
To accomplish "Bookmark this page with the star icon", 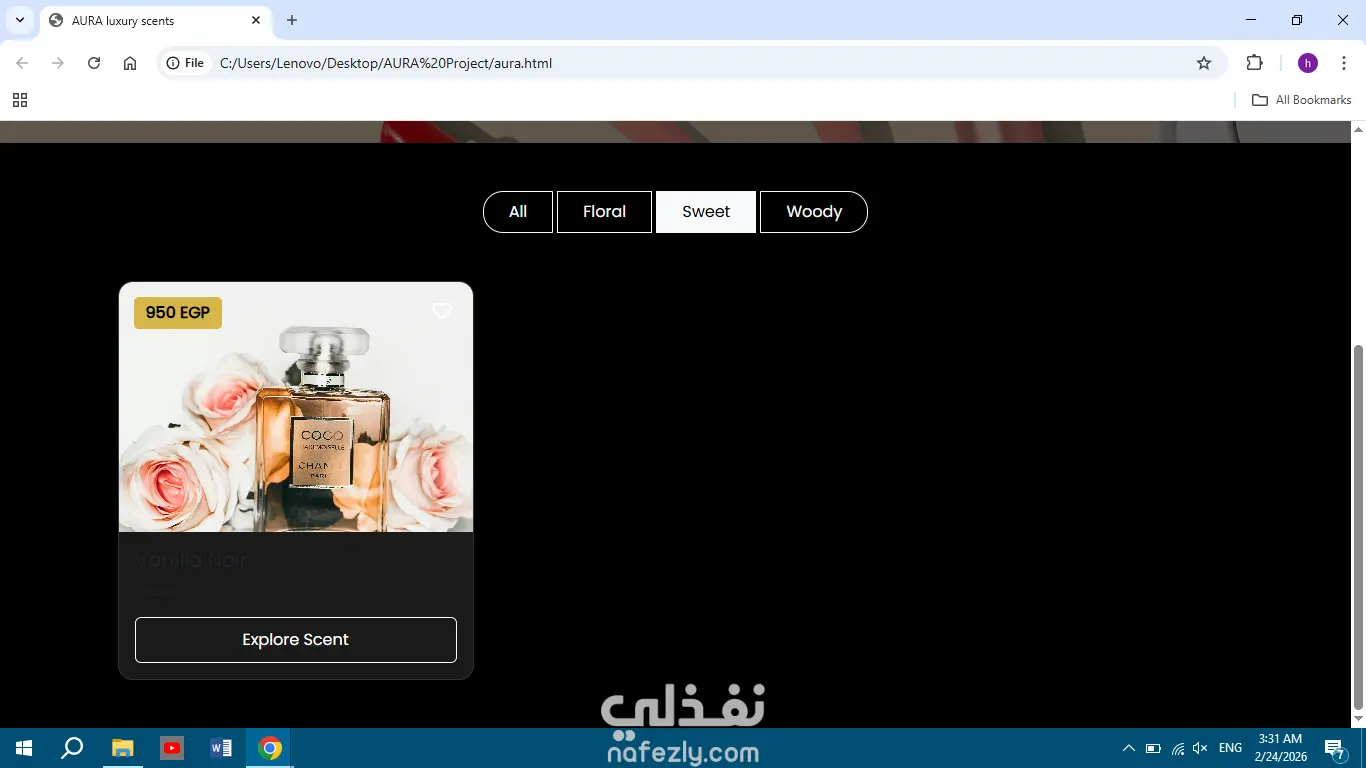I will tap(1204, 63).
